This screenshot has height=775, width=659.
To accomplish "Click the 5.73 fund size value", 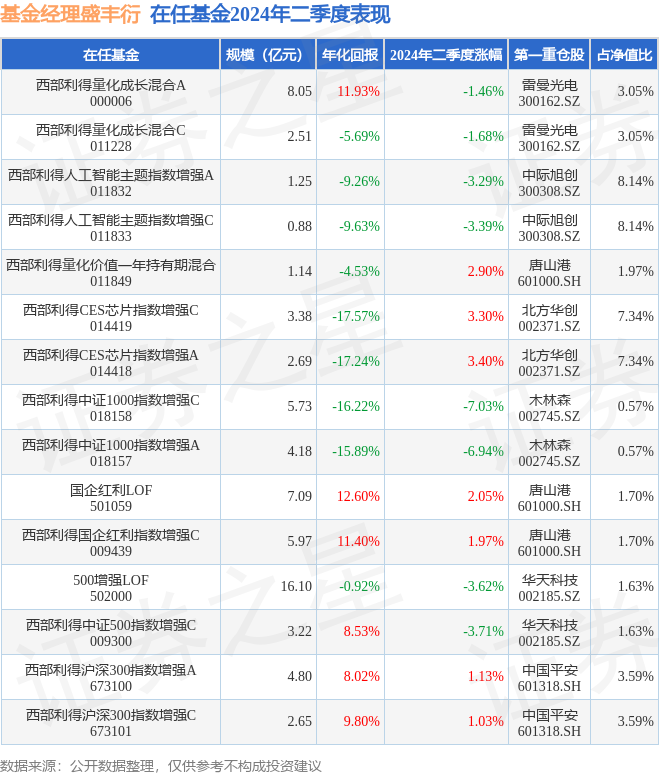I will pyautogui.click(x=300, y=406).
